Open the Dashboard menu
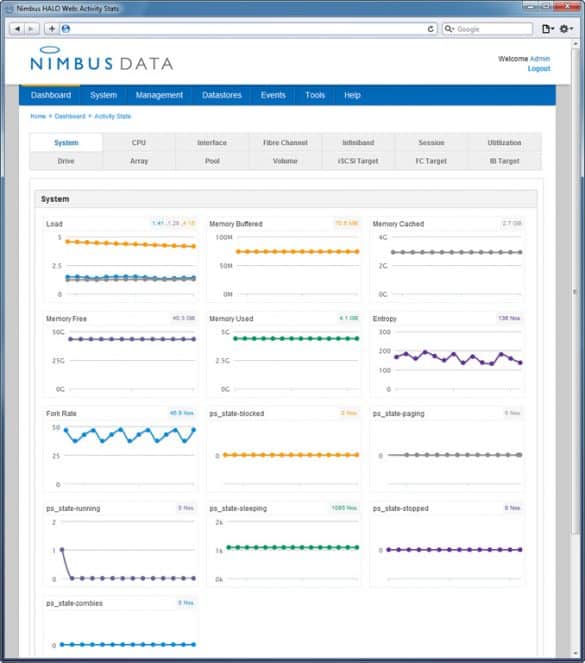 [51, 95]
